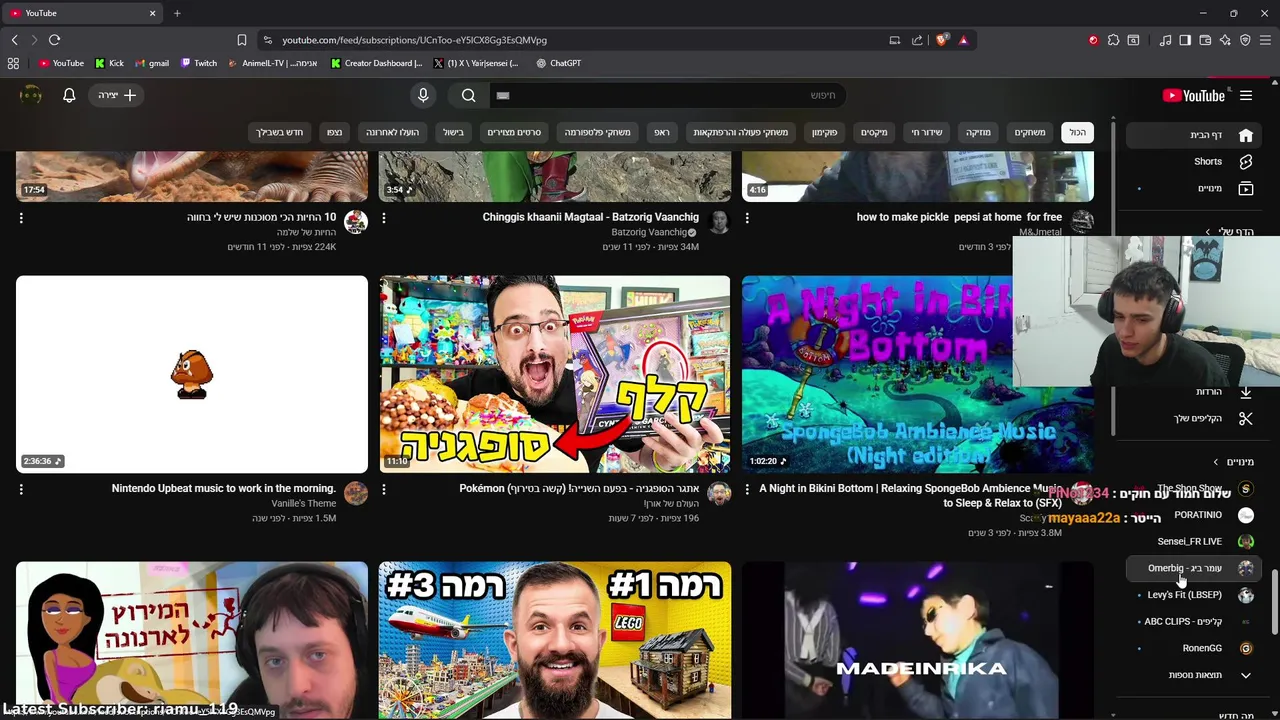Viewport: 1280px width, 720px height.
Task: Open the LEGO רמה #1 video thumbnail
Action: click(x=555, y=640)
